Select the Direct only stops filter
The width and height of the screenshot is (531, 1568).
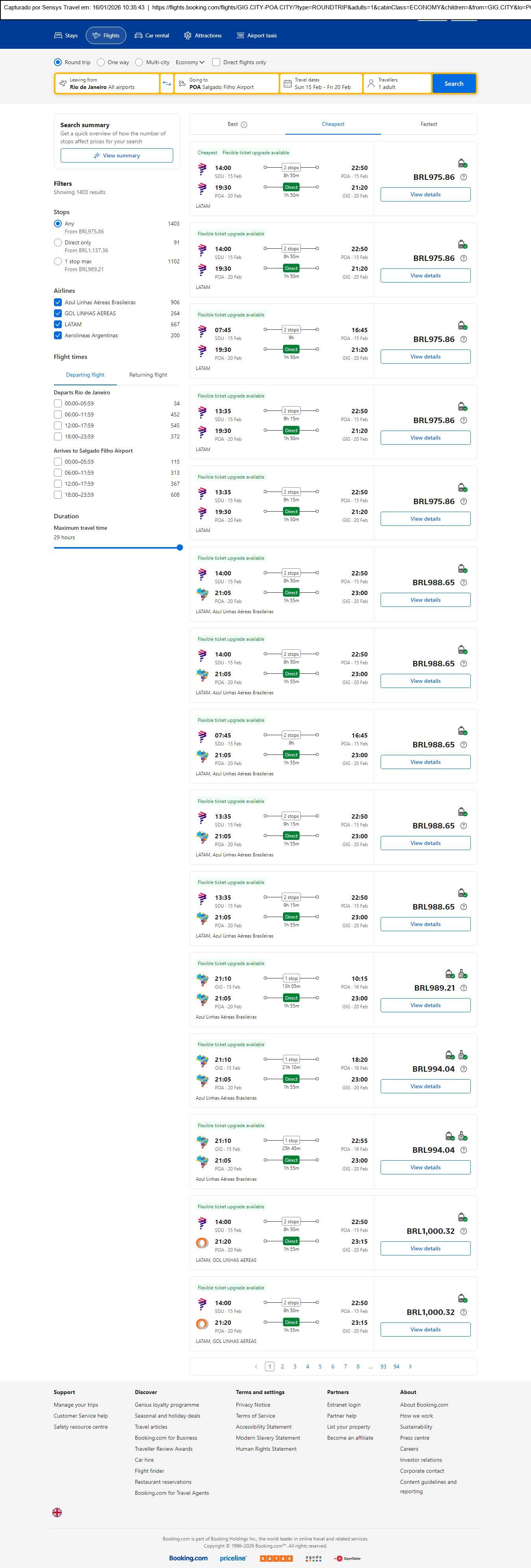pyautogui.click(x=58, y=243)
